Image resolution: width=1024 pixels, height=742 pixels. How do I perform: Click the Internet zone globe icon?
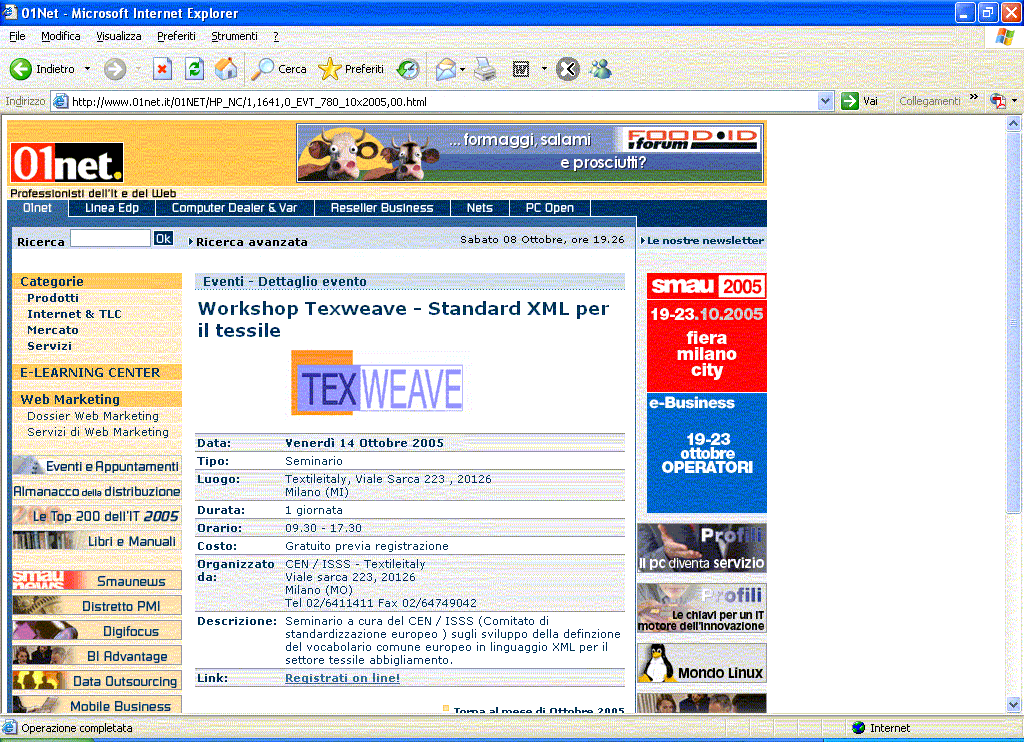point(859,728)
